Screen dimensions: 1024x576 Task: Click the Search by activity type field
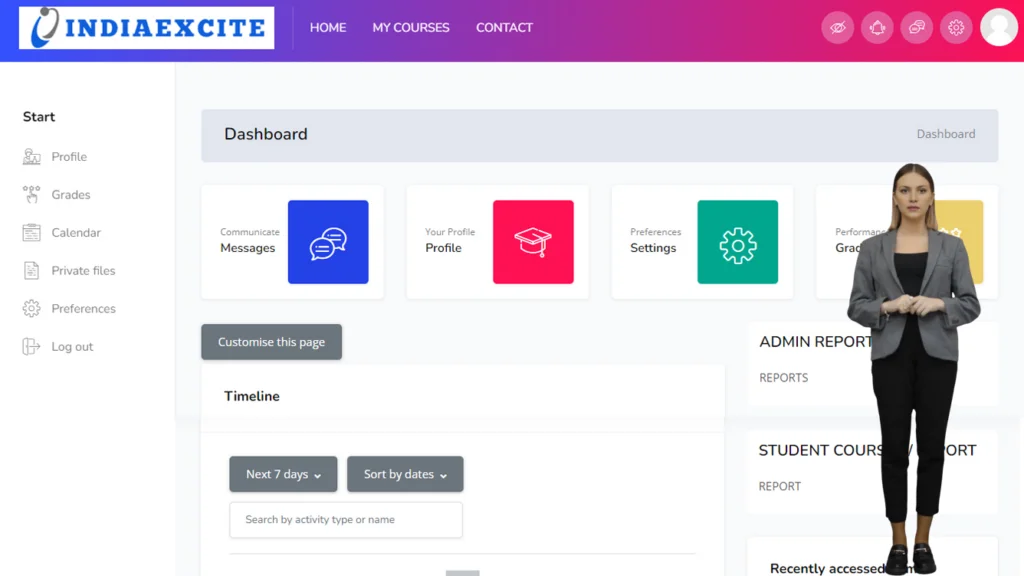346,520
